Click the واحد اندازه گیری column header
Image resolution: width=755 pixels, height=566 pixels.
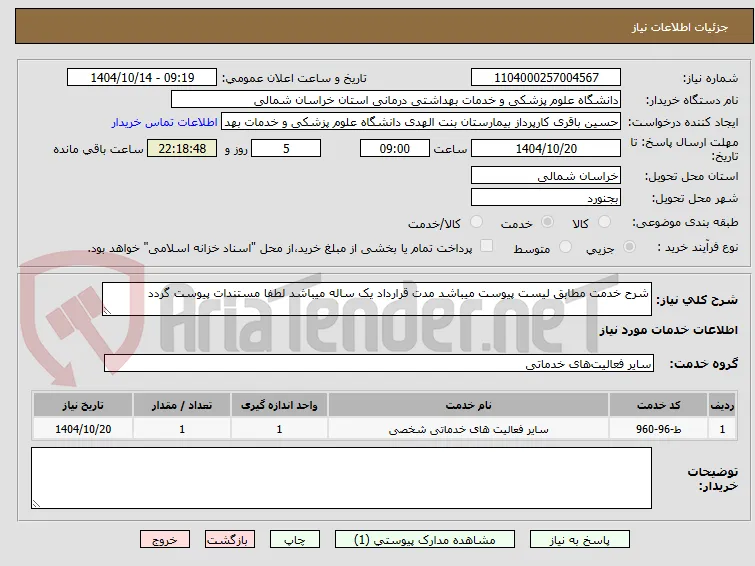pyautogui.click(x=279, y=405)
